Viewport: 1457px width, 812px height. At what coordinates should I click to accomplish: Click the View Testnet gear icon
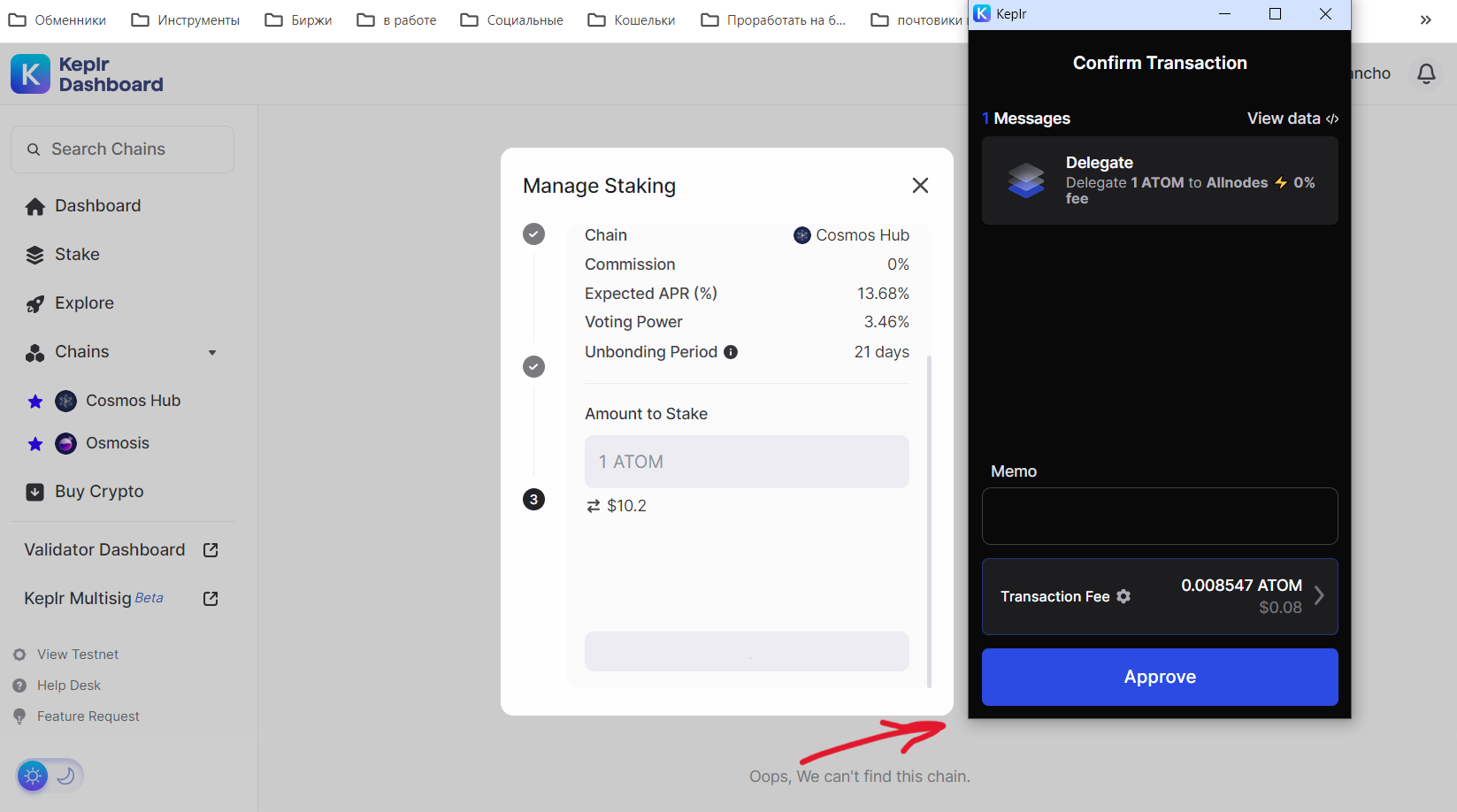point(19,655)
